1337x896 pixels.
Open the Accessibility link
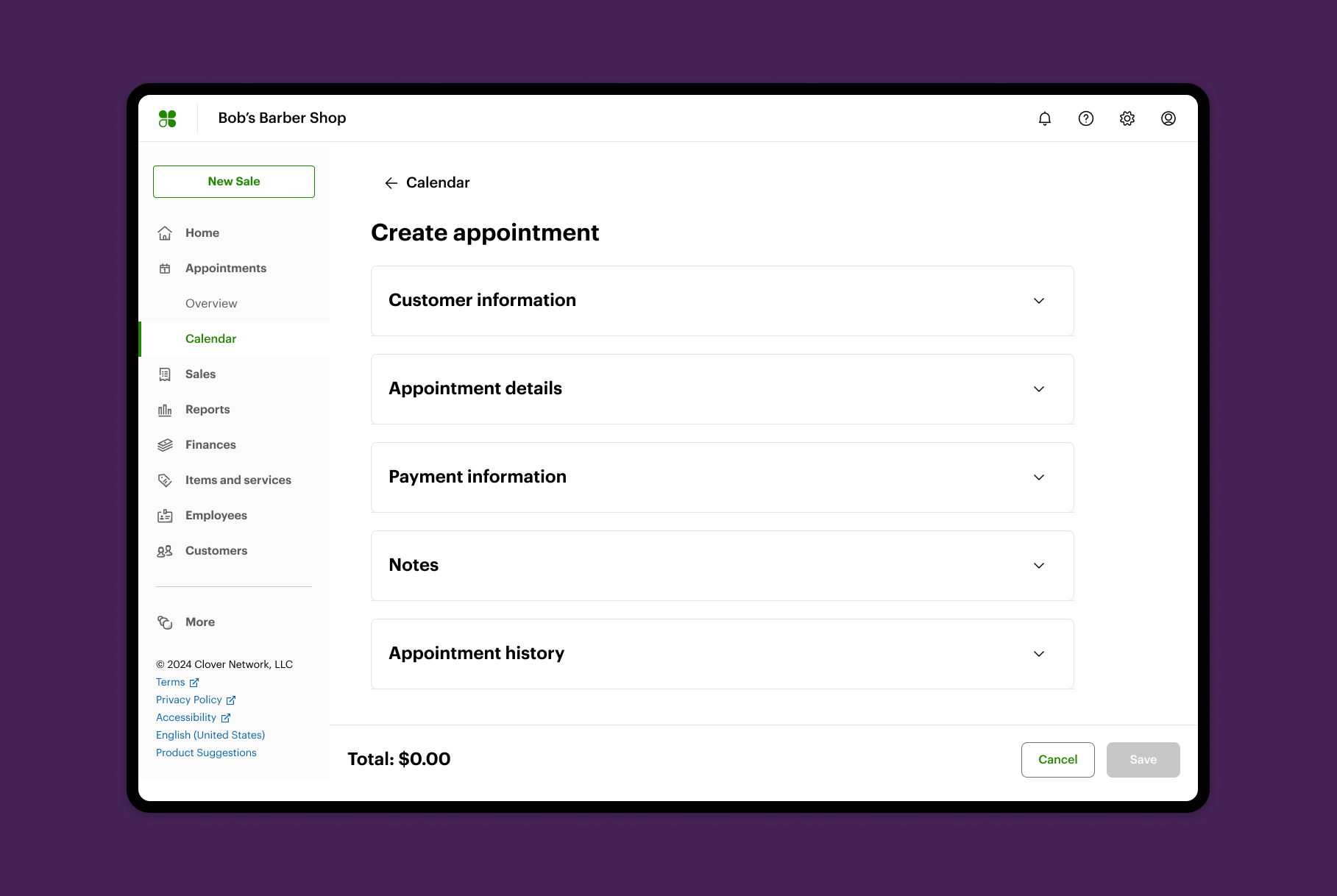click(x=186, y=718)
